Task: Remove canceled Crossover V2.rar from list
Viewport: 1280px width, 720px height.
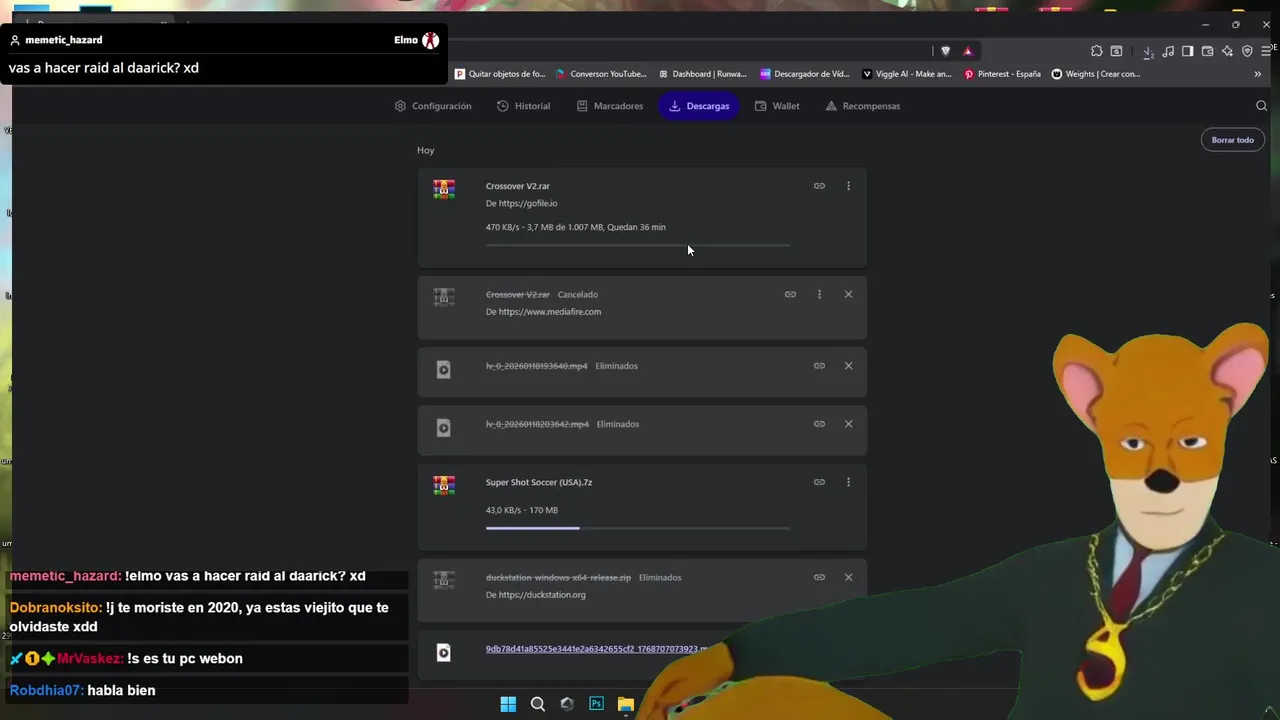Action: [848, 294]
